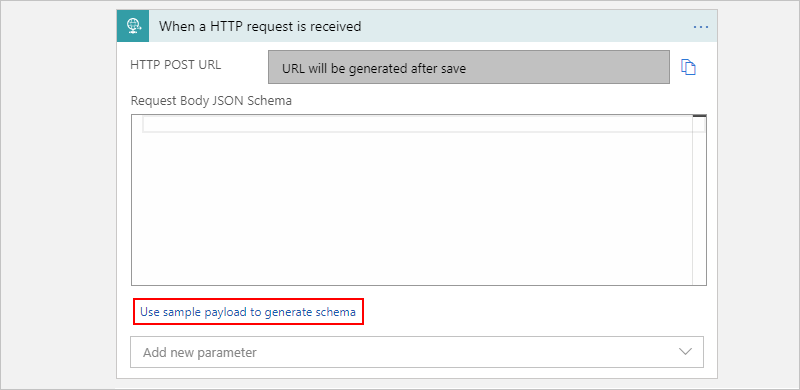Image resolution: width=800 pixels, height=390 pixels.
Task: Click the white card area beside the sample payload link
Action: click(536, 312)
